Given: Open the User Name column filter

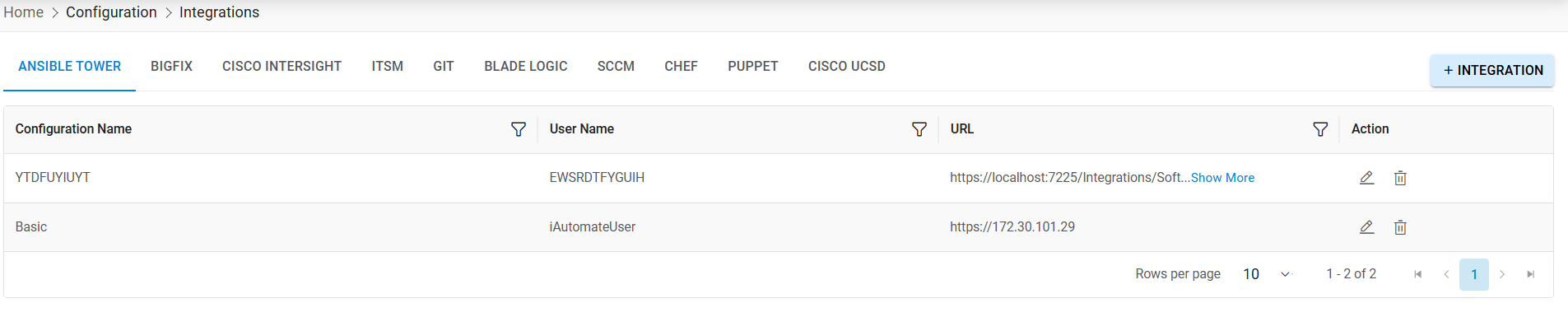Looking at the screenshot, I should [x=919, y=129].
